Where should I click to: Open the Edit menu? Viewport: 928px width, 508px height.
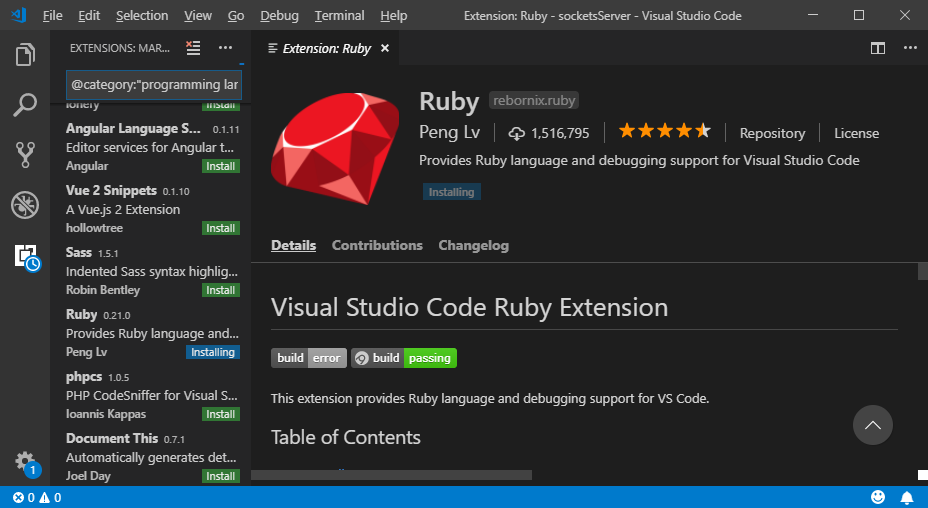pyautogui.click(x=89, y=15)
